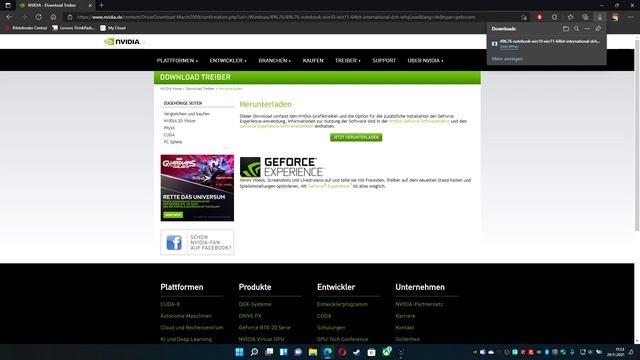
Task: Click NVIDIA Home breadcrumb link
Action: coord(171,89)
